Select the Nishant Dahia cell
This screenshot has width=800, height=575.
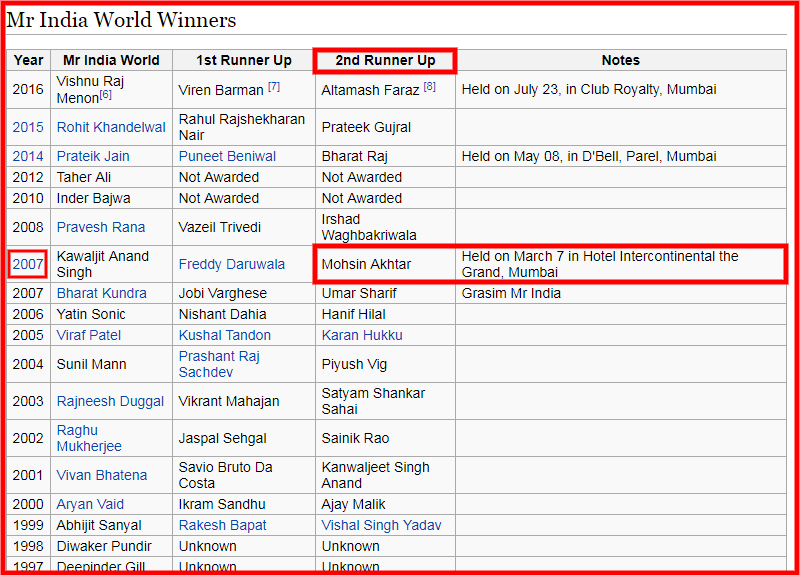pyautogui.click(x=244, y=314)
